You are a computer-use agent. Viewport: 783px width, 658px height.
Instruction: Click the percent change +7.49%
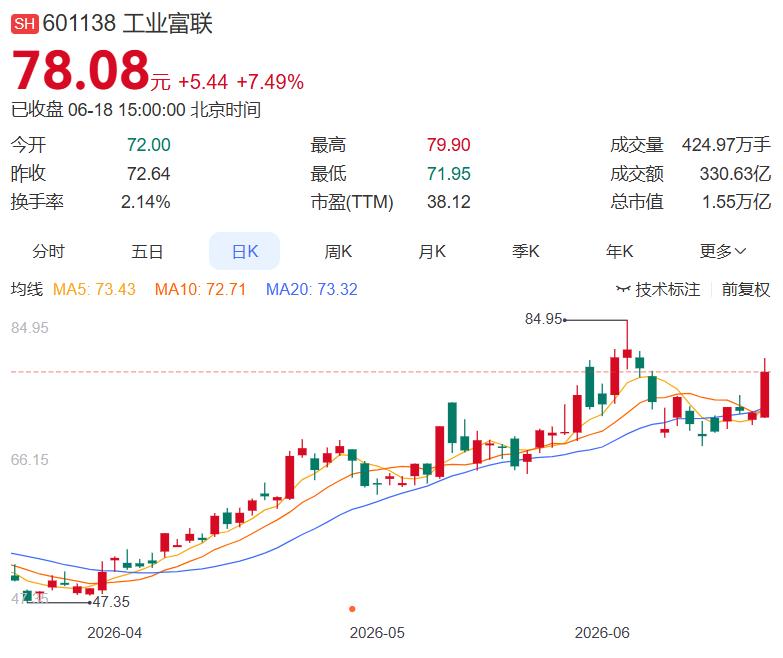coord(270,82)
